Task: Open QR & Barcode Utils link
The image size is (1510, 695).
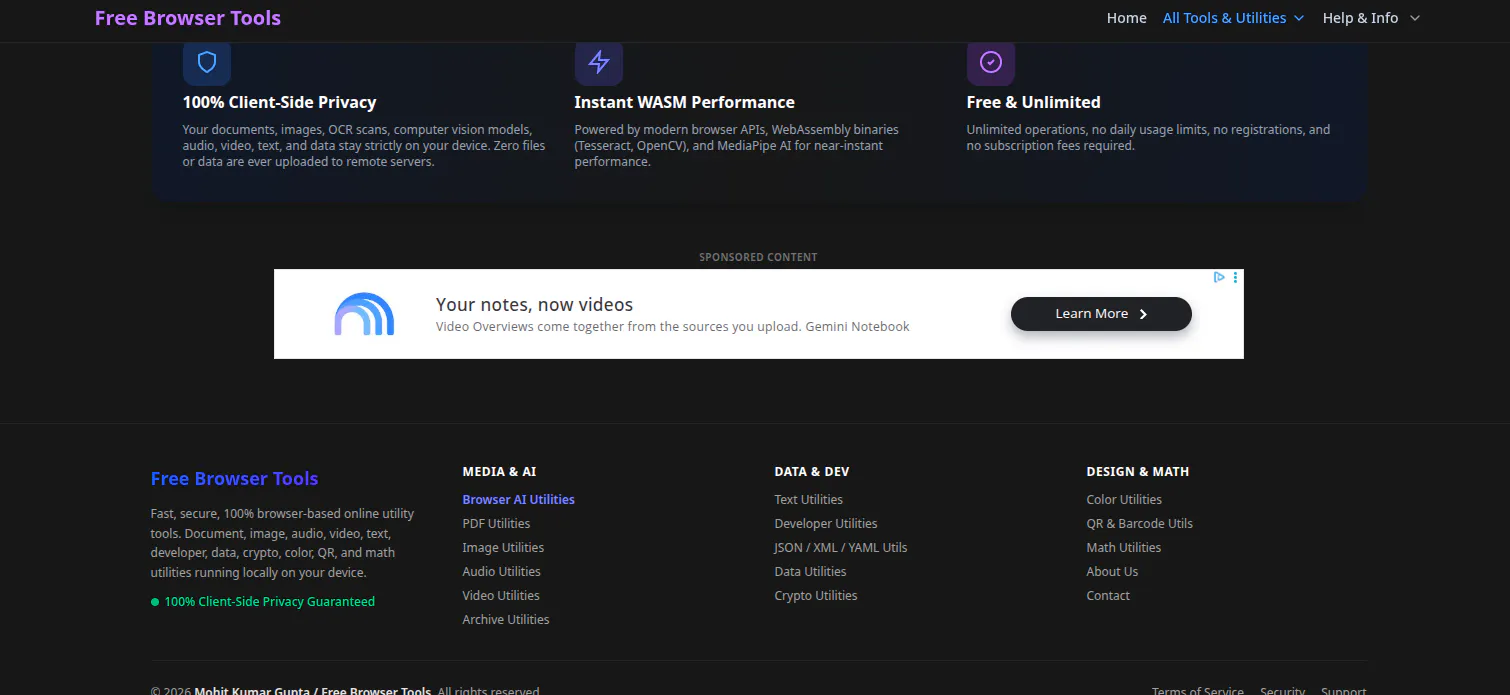Action: coord(1139,524)
